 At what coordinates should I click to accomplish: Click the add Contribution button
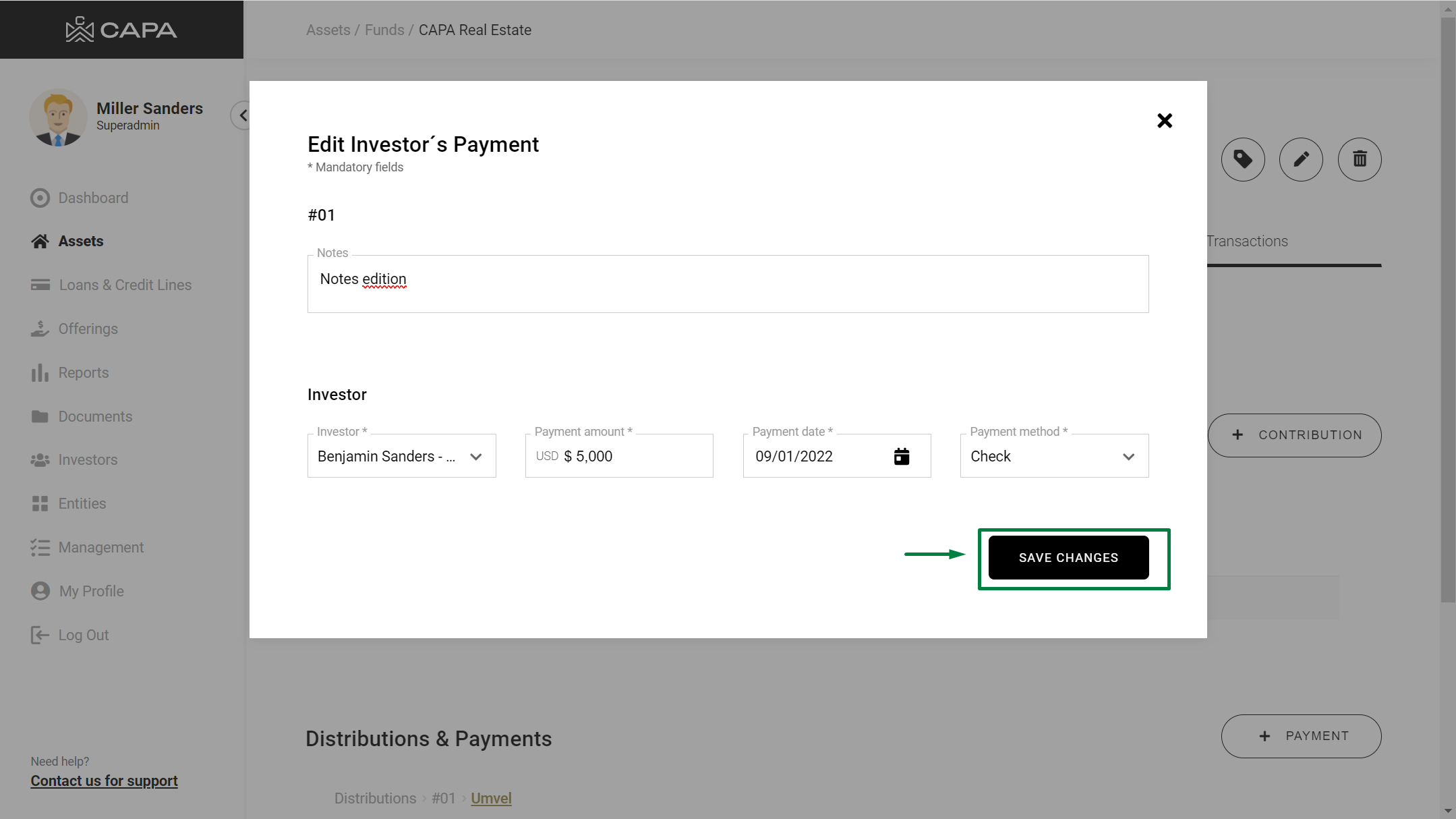pyautogui.click(x=1294, y=435)
